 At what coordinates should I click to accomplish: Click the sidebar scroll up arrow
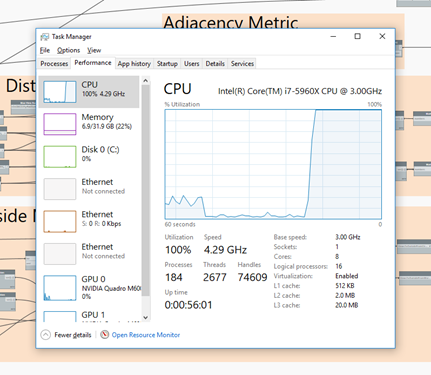pos(145,81)
